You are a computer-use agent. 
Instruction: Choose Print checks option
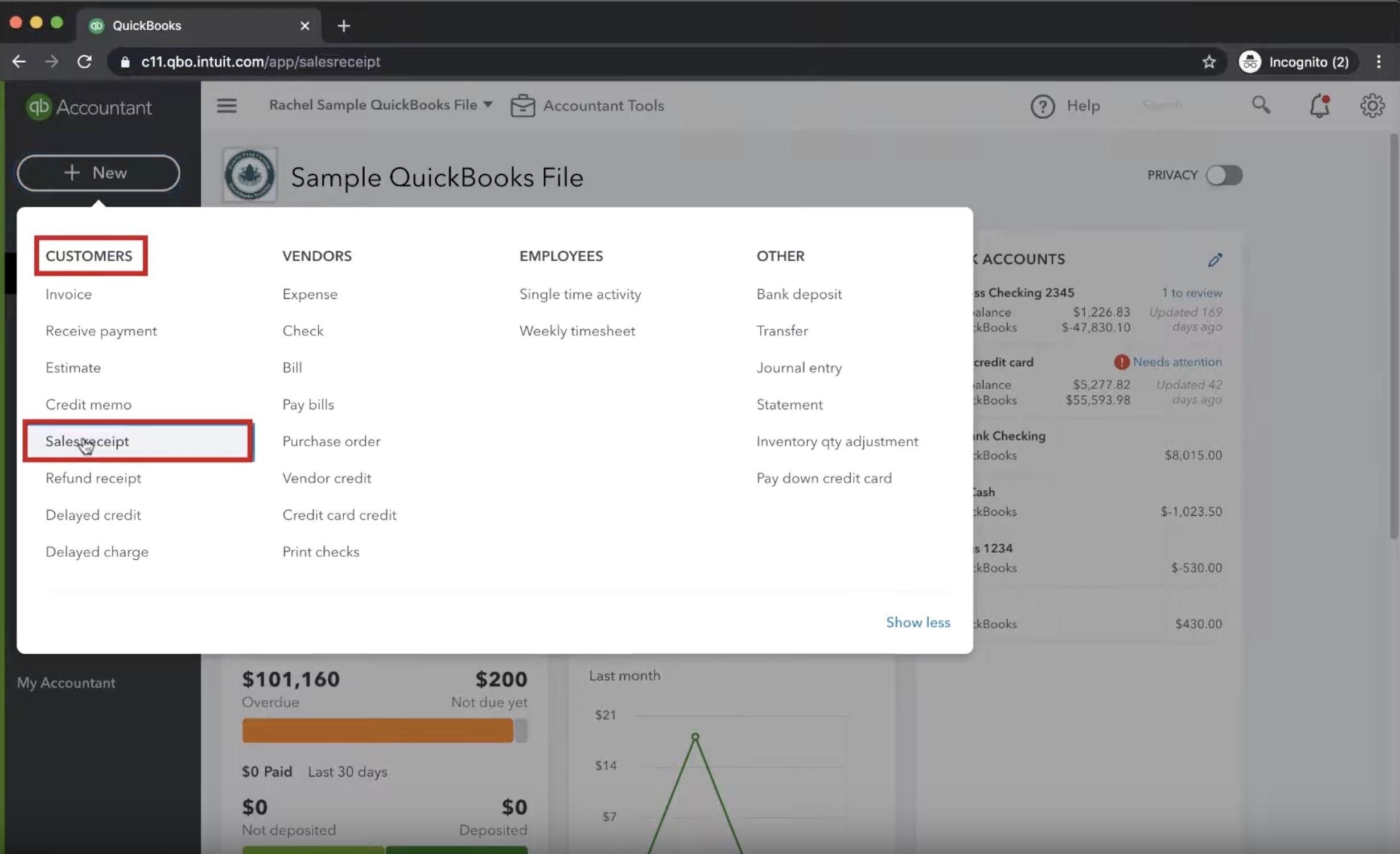(x=320, y=552)
